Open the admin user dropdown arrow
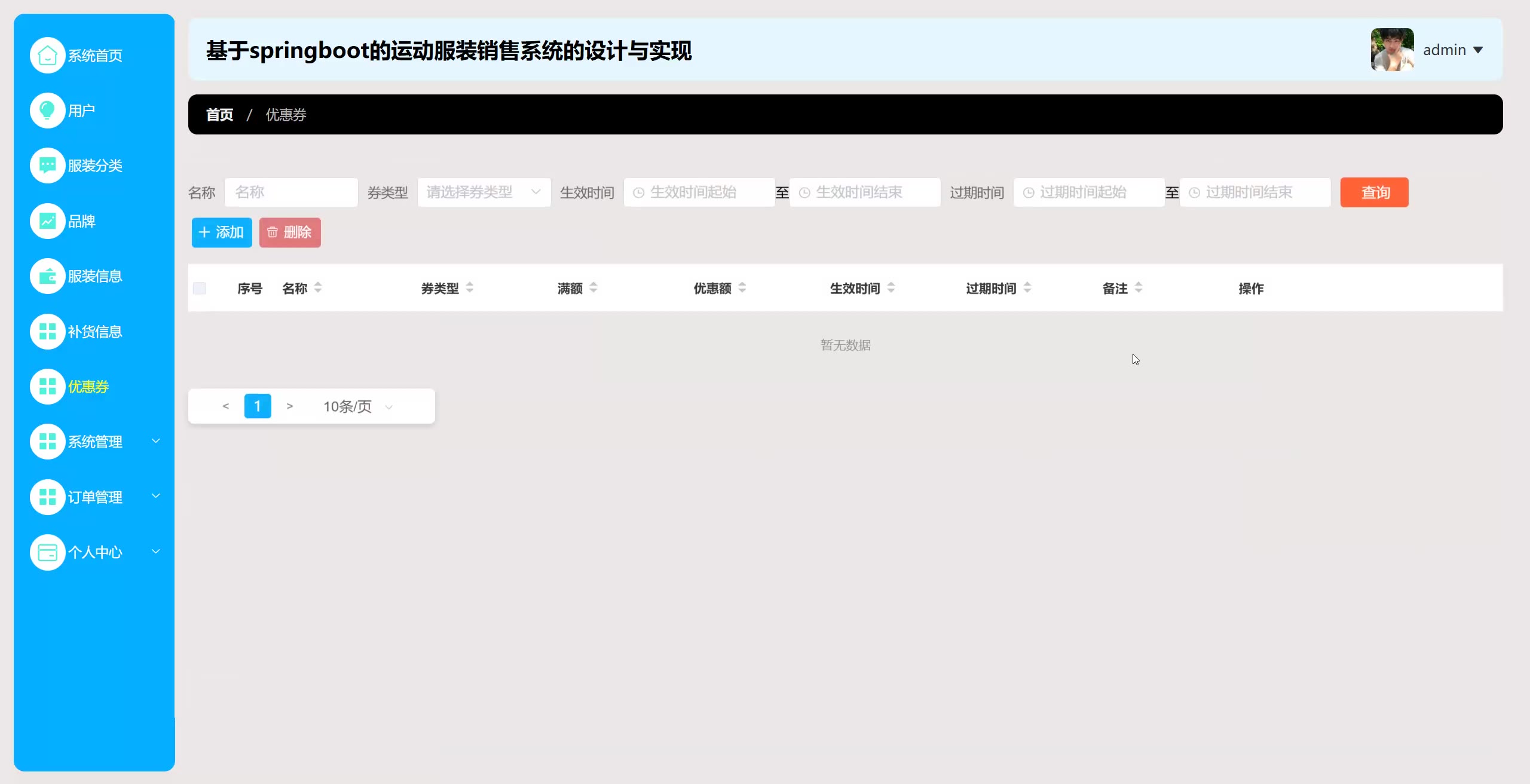 point(1478,50)
